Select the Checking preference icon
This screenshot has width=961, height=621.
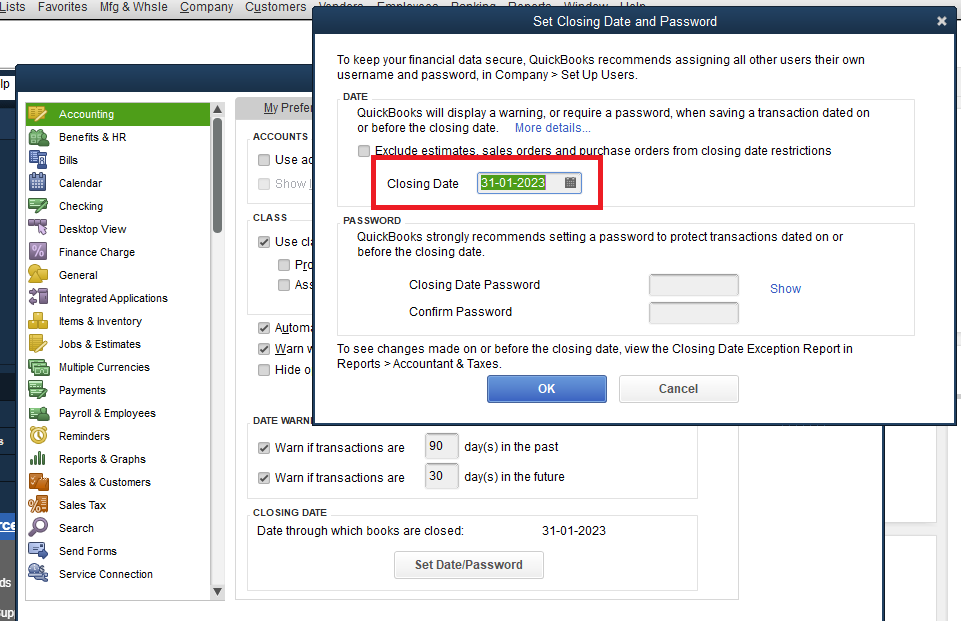(x=38, y=206)
